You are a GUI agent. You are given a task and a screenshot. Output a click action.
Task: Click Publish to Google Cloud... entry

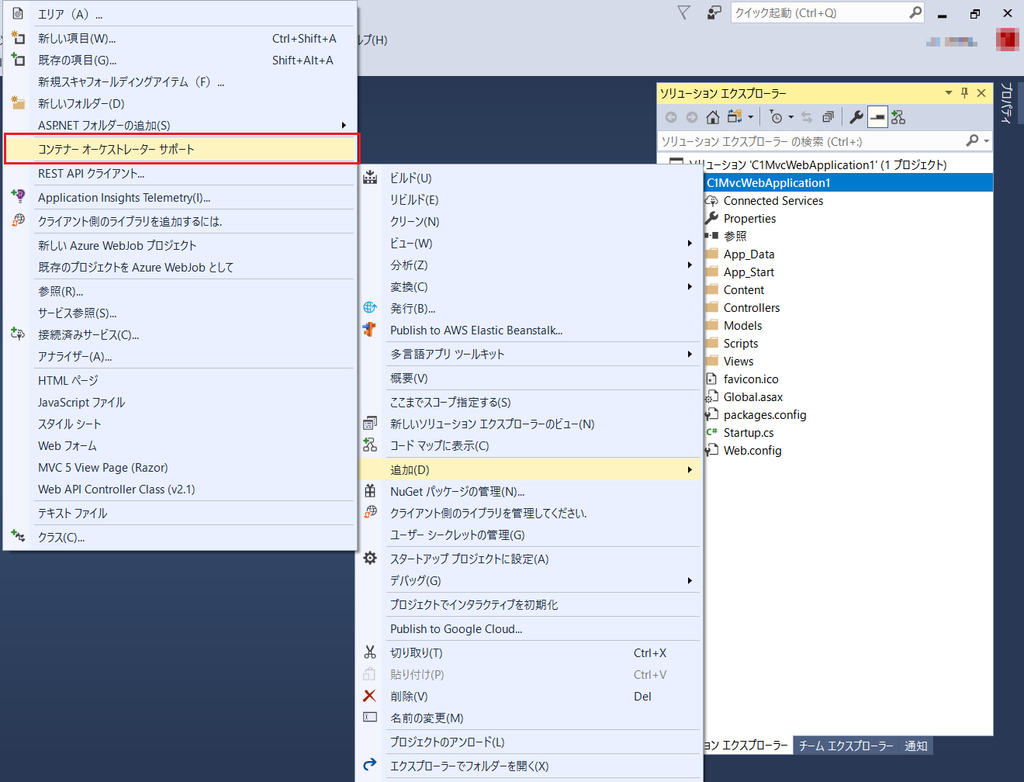(x=530, y=628)
